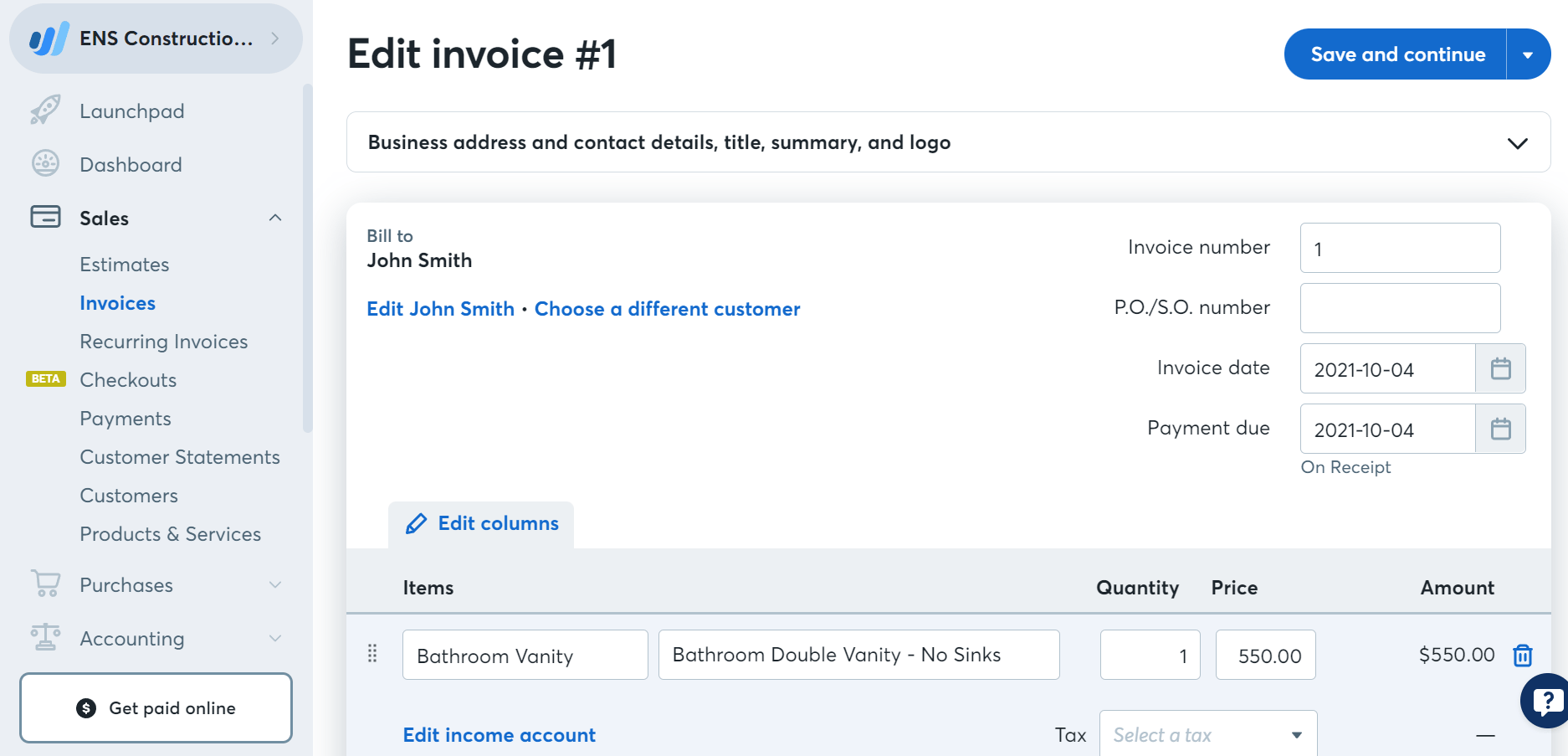Grab the line item drag handle
The width and height of the screenshot is (1568, 756).
372,655
